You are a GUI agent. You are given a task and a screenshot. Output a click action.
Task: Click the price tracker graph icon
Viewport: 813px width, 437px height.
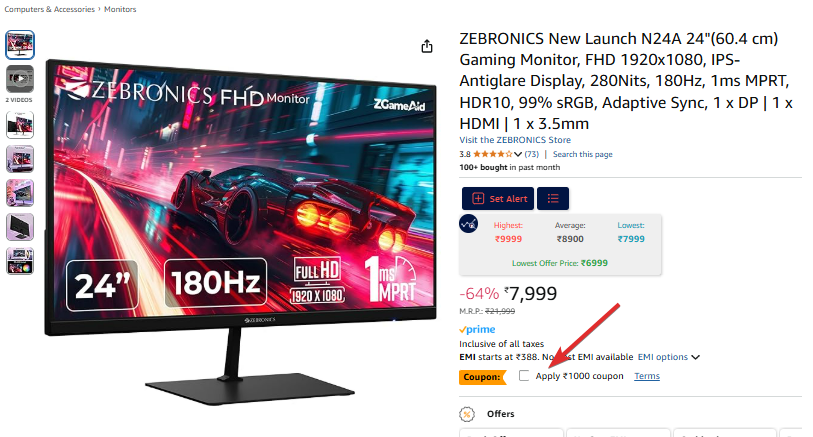(469, 224)
